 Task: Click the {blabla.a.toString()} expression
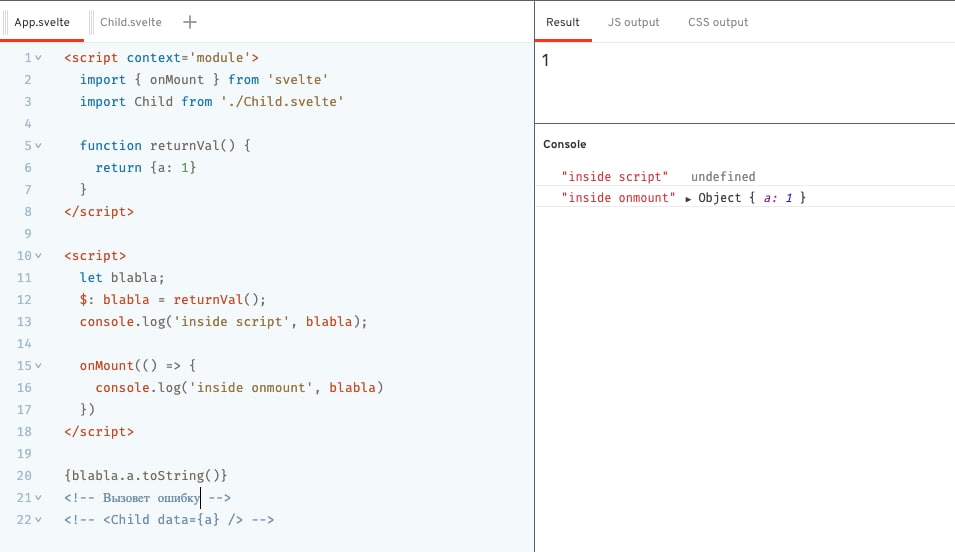(x=146, y=476)
